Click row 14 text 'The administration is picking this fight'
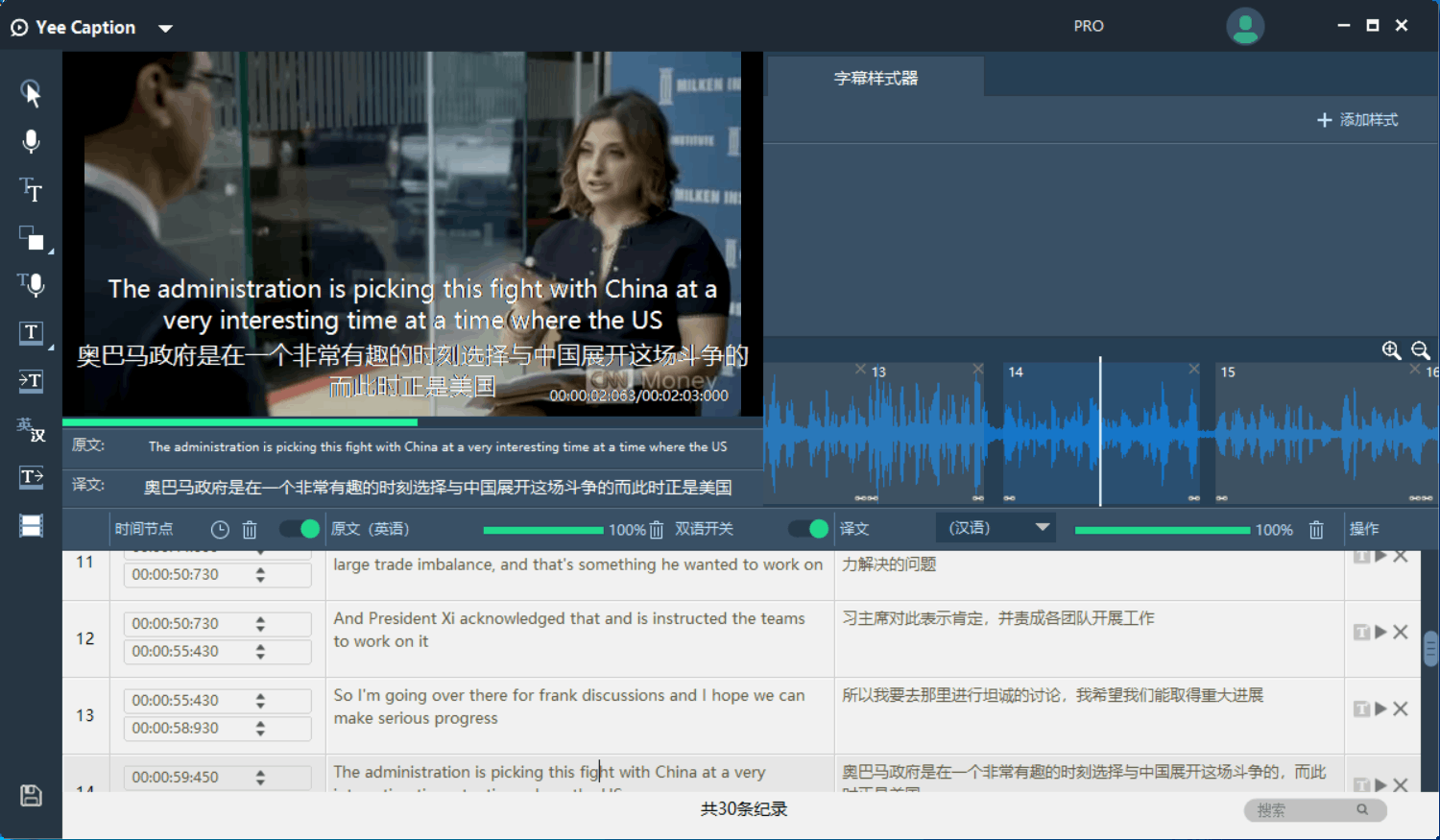This screenshot has width=1440, height=840. click(x=473, y=772)
